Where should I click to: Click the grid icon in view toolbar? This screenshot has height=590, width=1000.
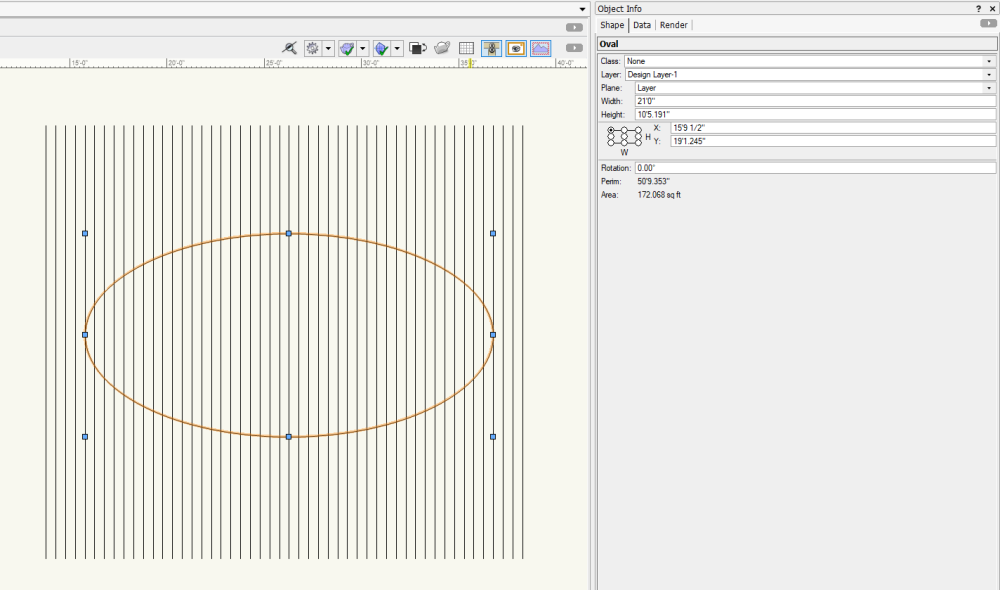[466, 48]
